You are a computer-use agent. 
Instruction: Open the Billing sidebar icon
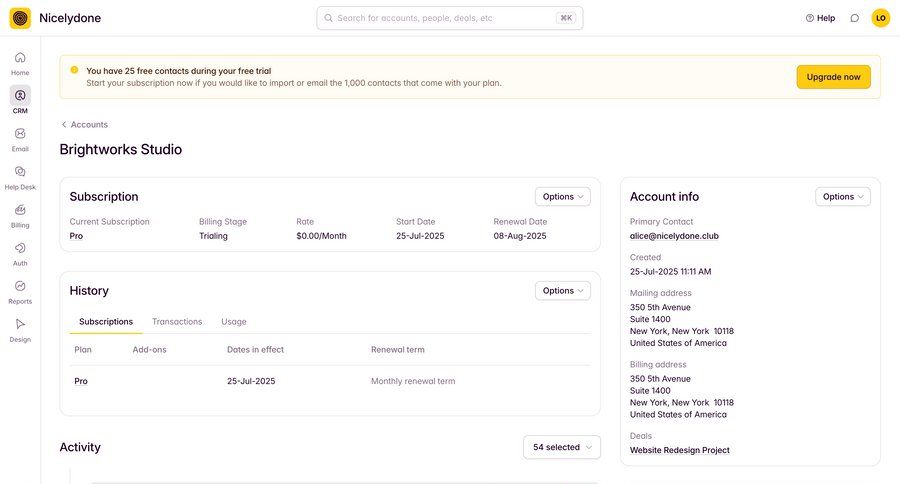(20, 210)
